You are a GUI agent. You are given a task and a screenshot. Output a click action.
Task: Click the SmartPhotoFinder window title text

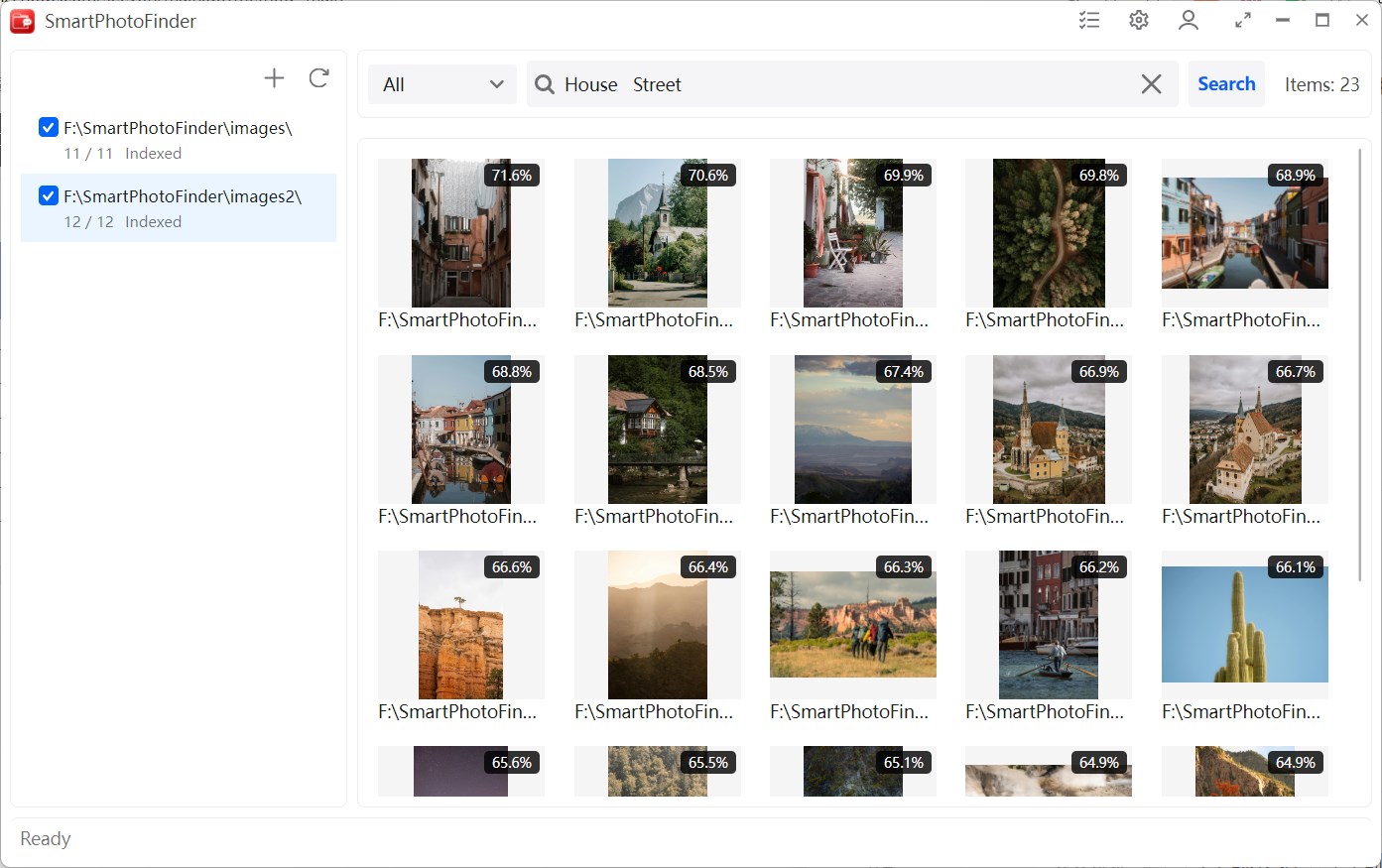[120, 21]
